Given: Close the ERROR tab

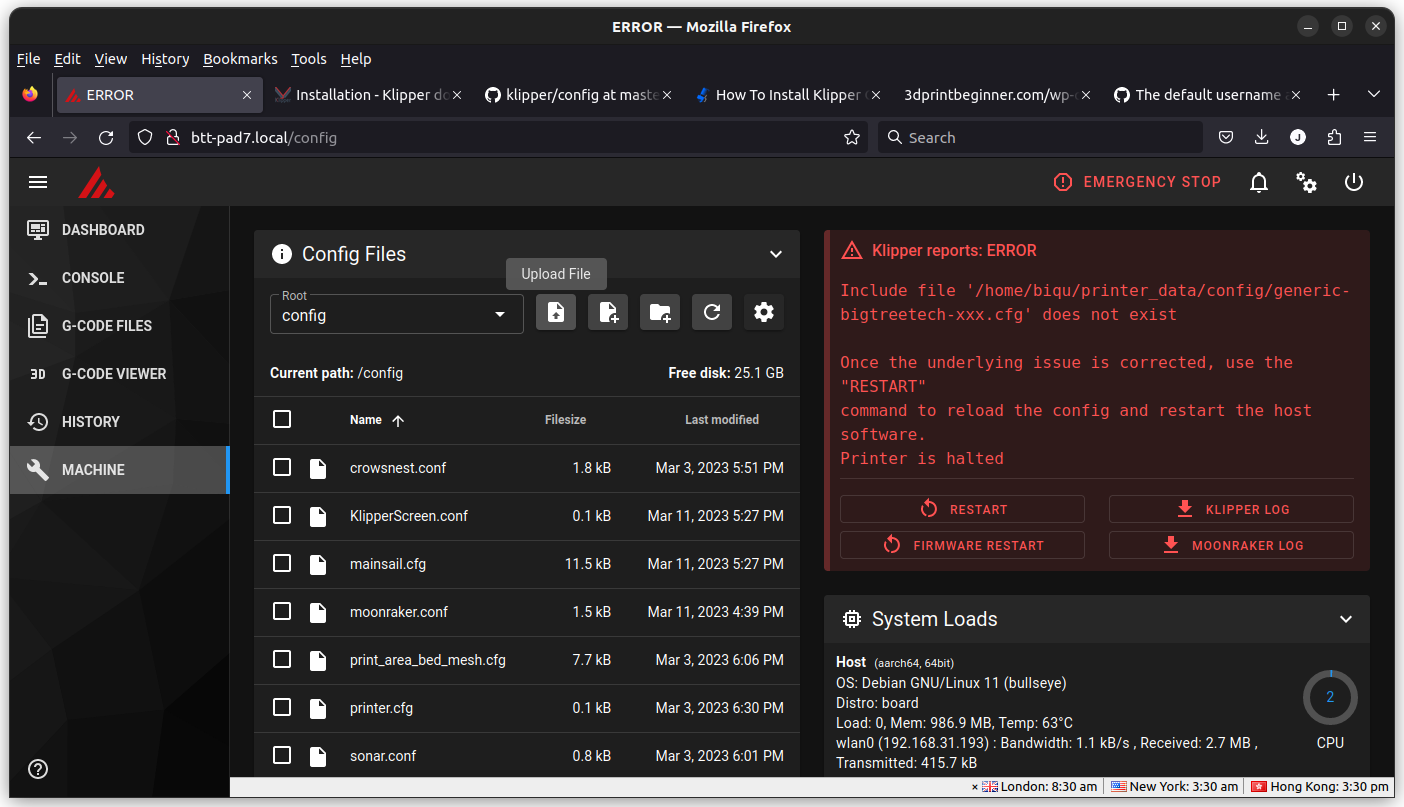Looking at the screenshot, I should click(x=247, y=95).
